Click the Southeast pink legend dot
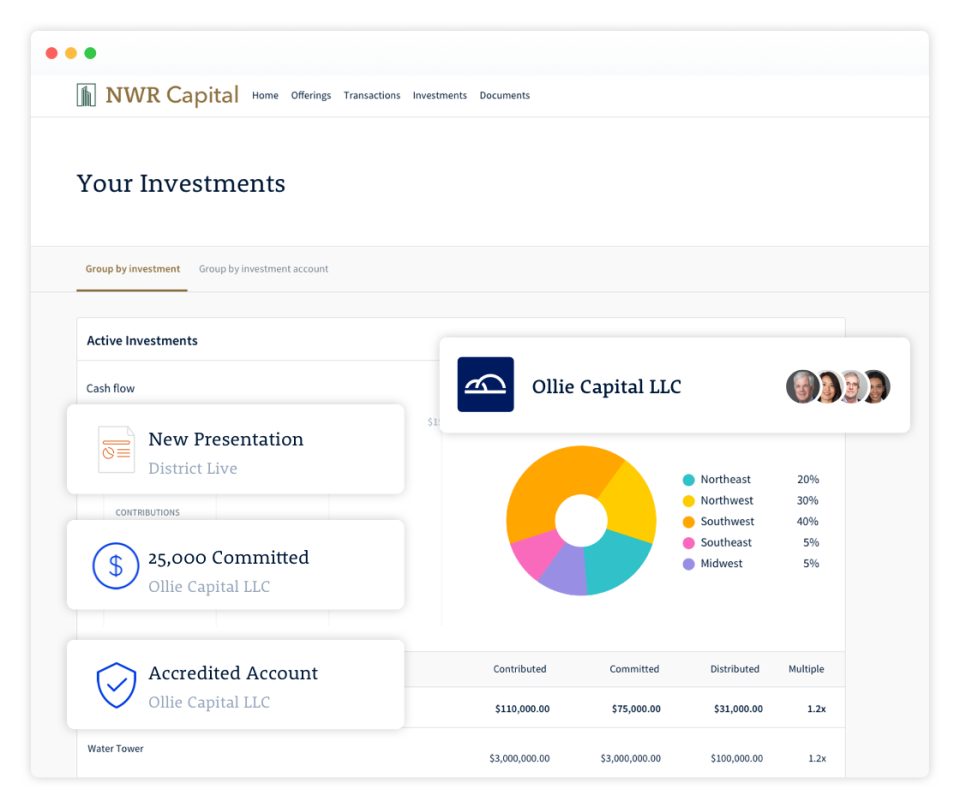 click(x=689, y=542)
